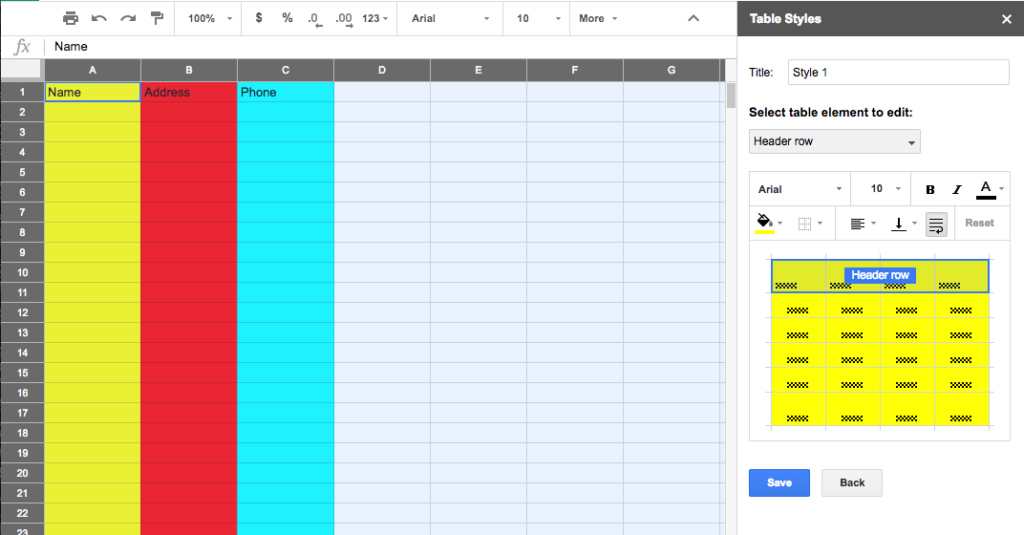Toggle italic in Table Styles panel
The height and width of the screenshot is (535, 1024).
point(956,189)
